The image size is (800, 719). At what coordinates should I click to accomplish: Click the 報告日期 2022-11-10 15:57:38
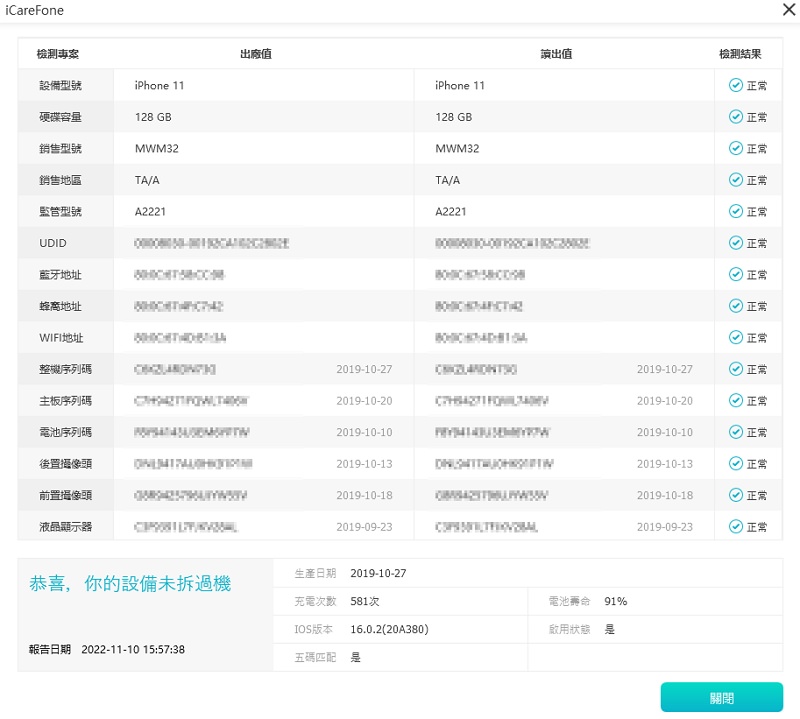tap(107, 649)
